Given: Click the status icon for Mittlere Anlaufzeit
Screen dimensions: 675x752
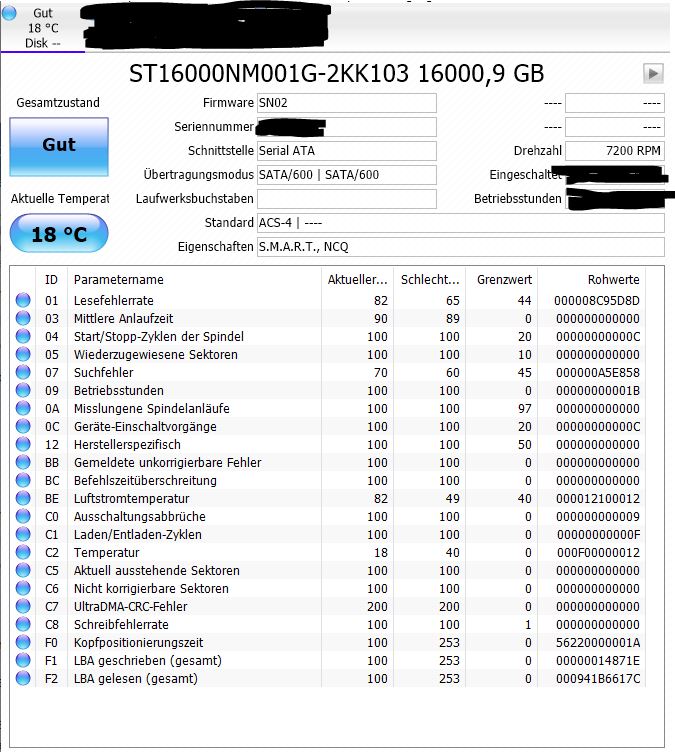Looking at the screenshot, I should pyautogui.click(x=23, y=318).
